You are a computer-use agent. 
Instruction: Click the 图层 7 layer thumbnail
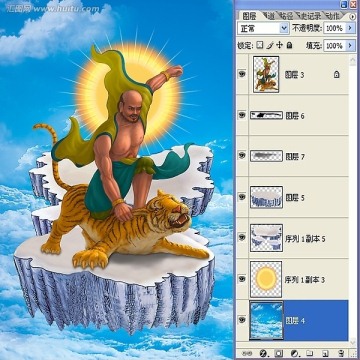(266, 156)
